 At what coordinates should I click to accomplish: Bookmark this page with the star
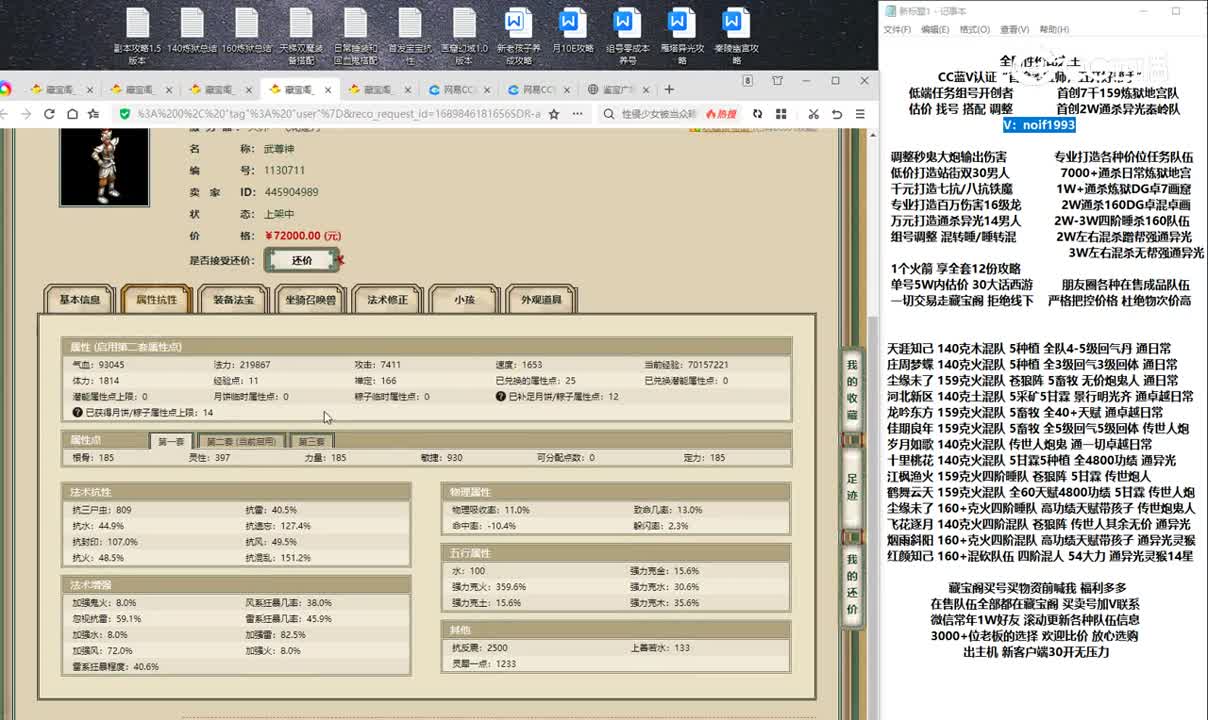(x=554, y=114)
